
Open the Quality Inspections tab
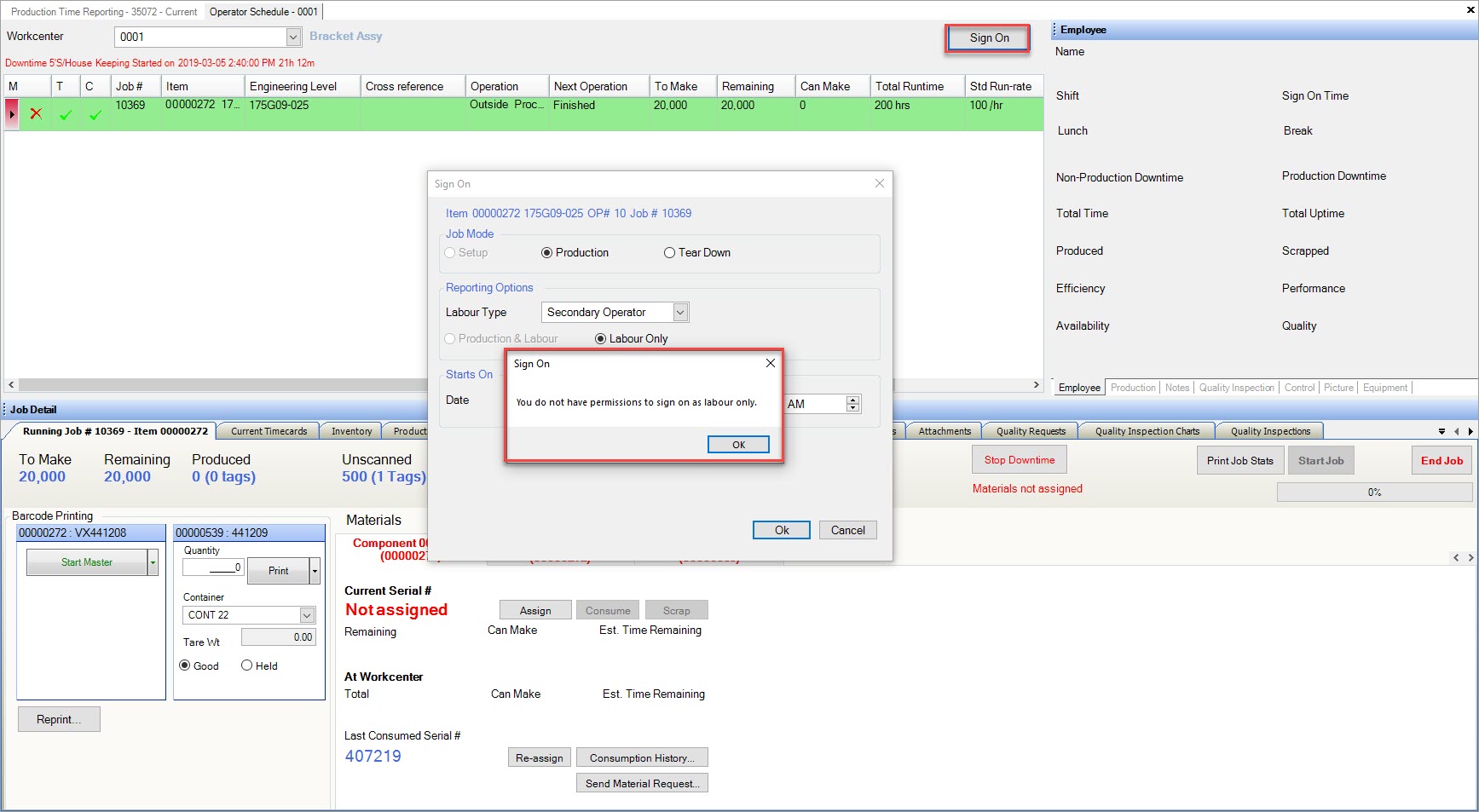click(x=1270, y=431)
